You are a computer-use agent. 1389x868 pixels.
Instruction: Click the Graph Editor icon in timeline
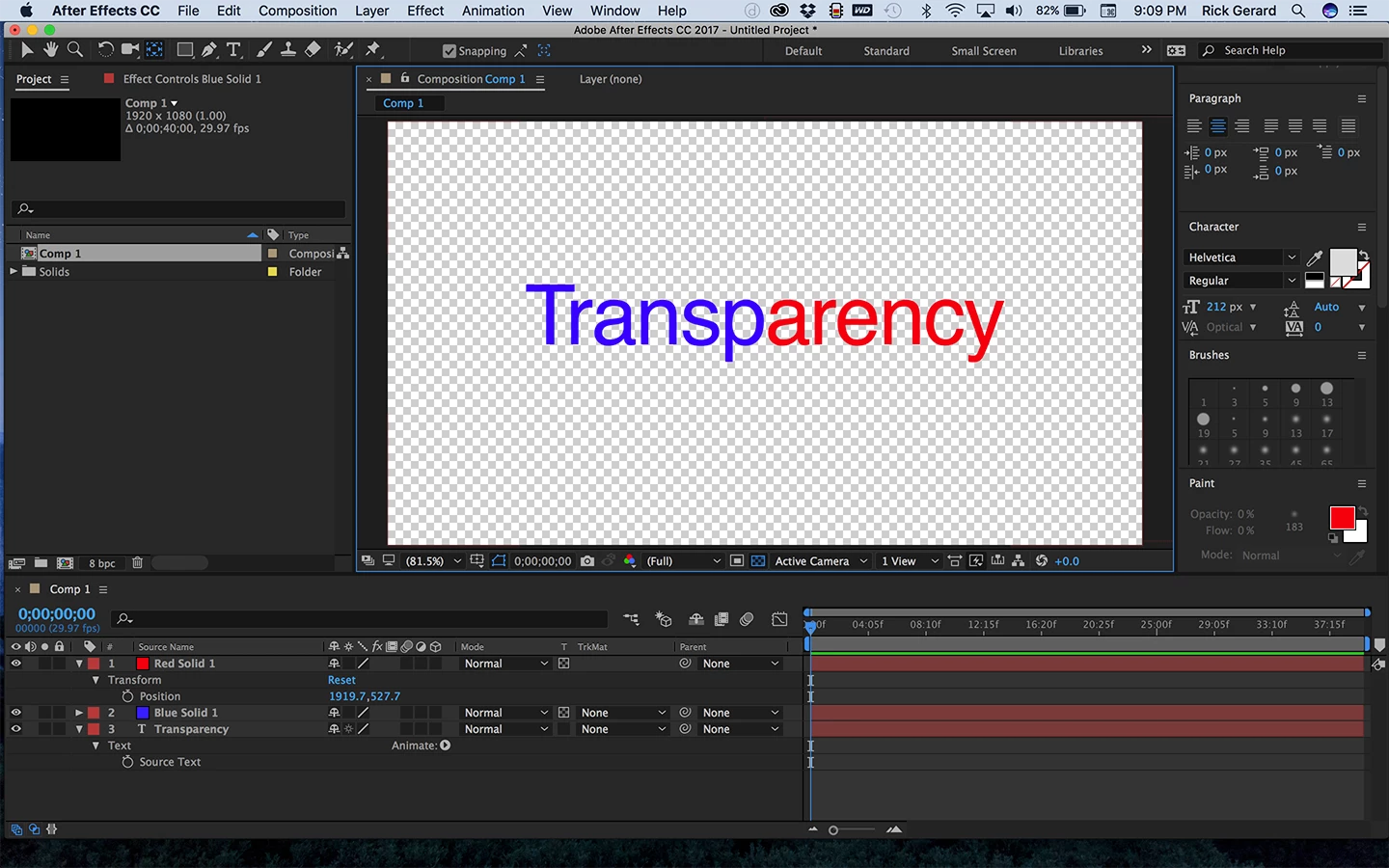point(779,619)
